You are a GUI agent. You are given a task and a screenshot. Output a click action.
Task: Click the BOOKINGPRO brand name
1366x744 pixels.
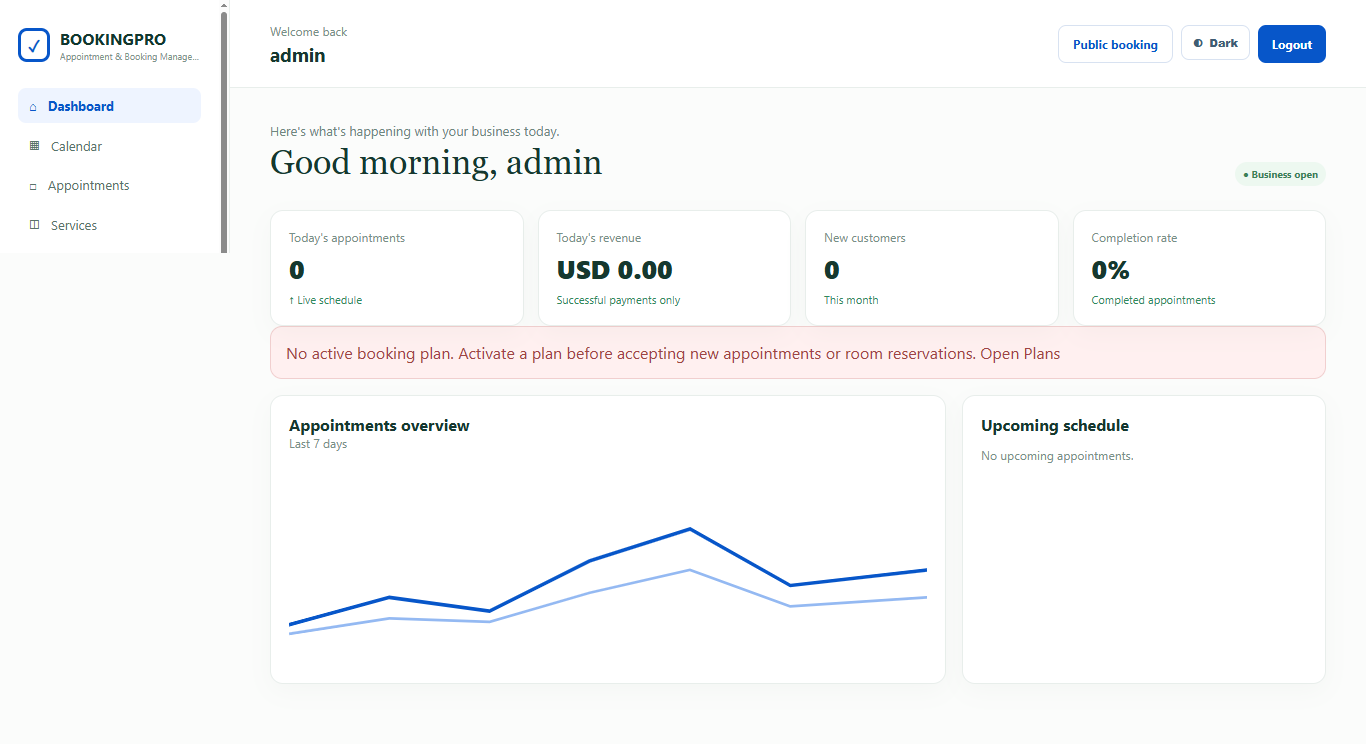tap(113, 40)
